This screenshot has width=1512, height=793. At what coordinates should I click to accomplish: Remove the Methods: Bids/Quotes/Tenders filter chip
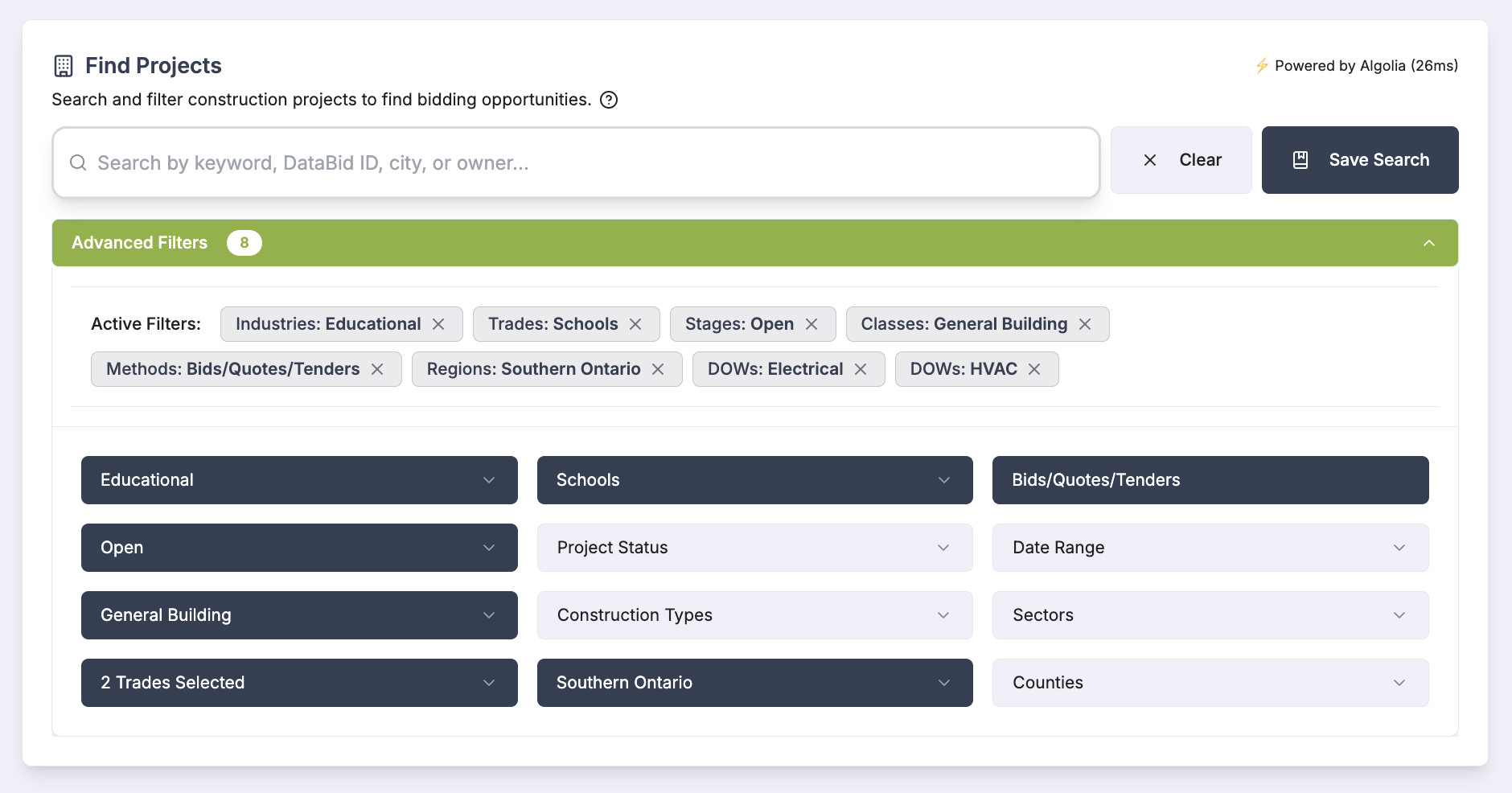click(377, 369)
